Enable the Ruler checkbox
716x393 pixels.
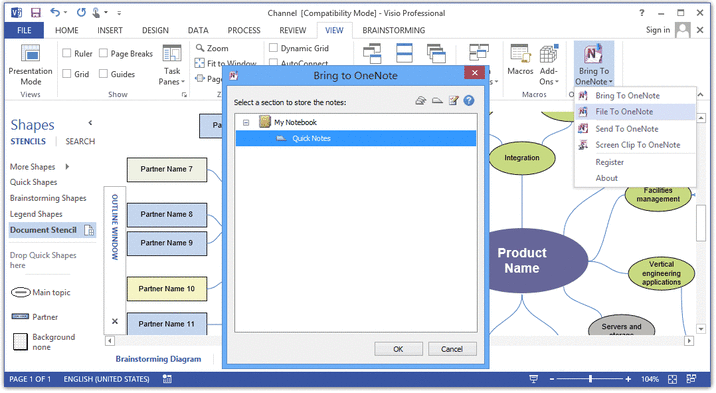click(67, 53)
